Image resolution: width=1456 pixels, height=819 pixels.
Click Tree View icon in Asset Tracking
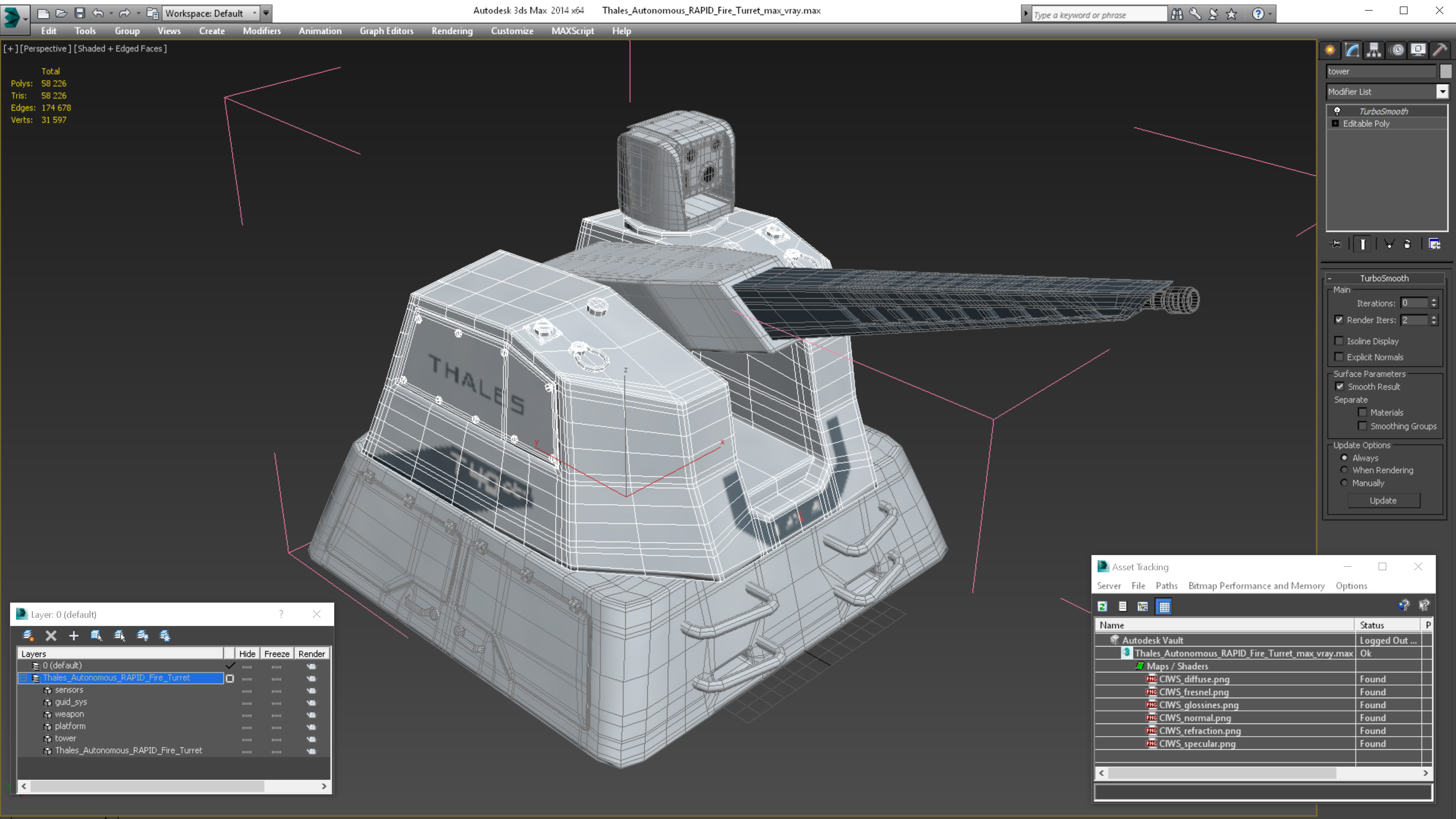(1143, 607)
